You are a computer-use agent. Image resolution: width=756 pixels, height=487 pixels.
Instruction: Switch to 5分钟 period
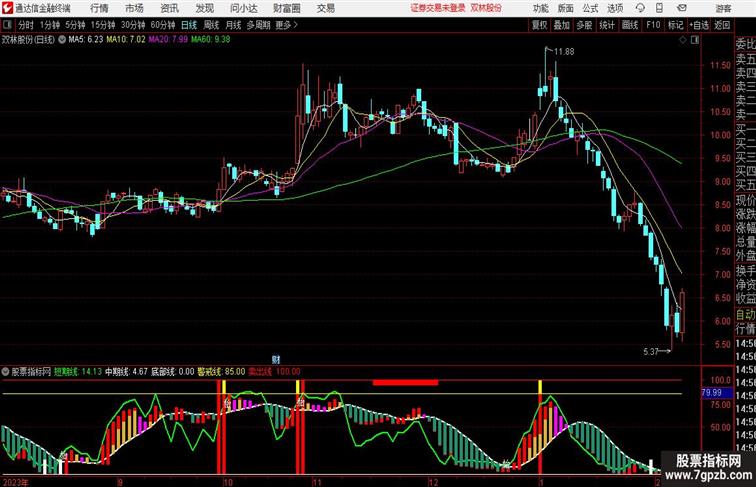(x=75, y=25)
